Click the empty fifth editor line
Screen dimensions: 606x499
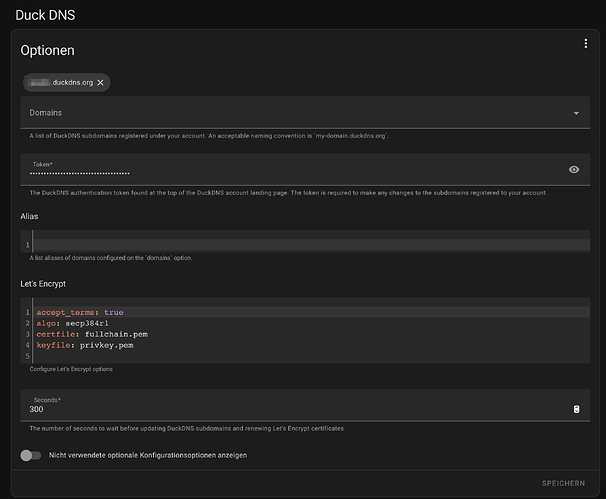point(311,356)
